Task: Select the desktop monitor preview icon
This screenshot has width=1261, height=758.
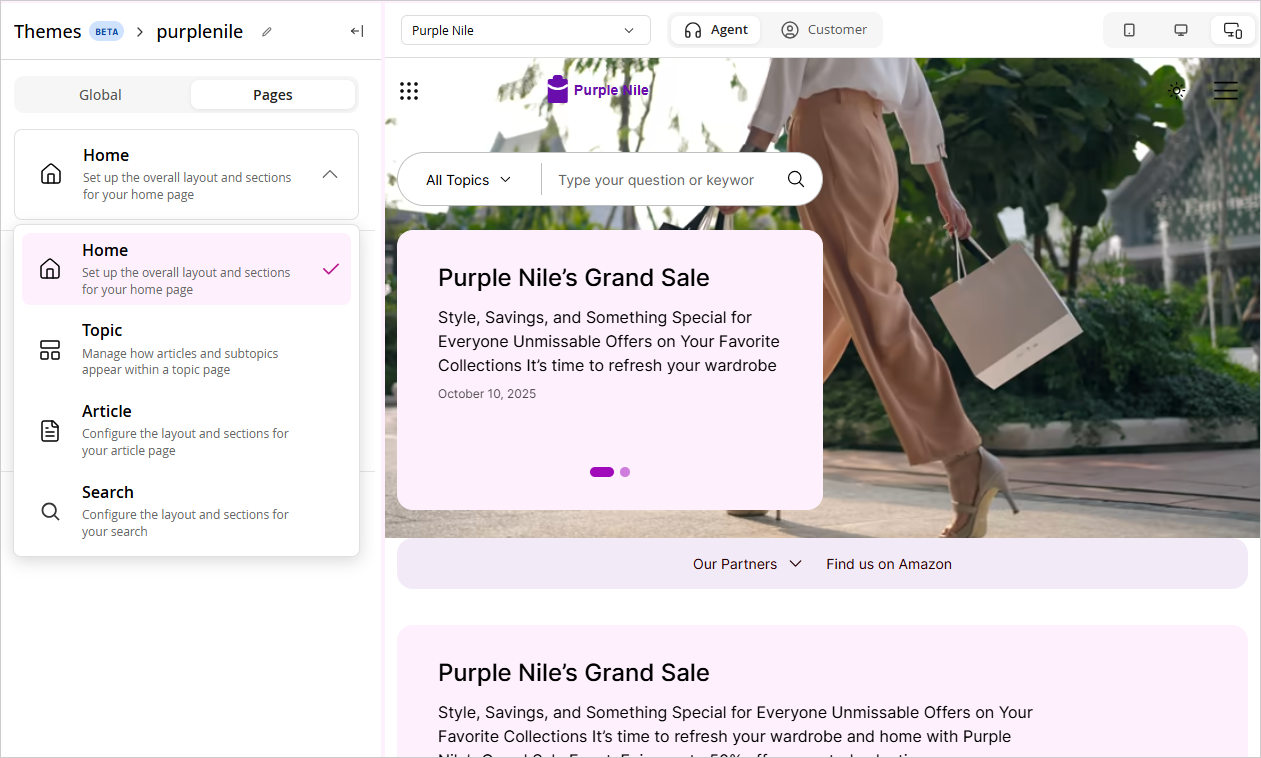Action: (1181, 30)
